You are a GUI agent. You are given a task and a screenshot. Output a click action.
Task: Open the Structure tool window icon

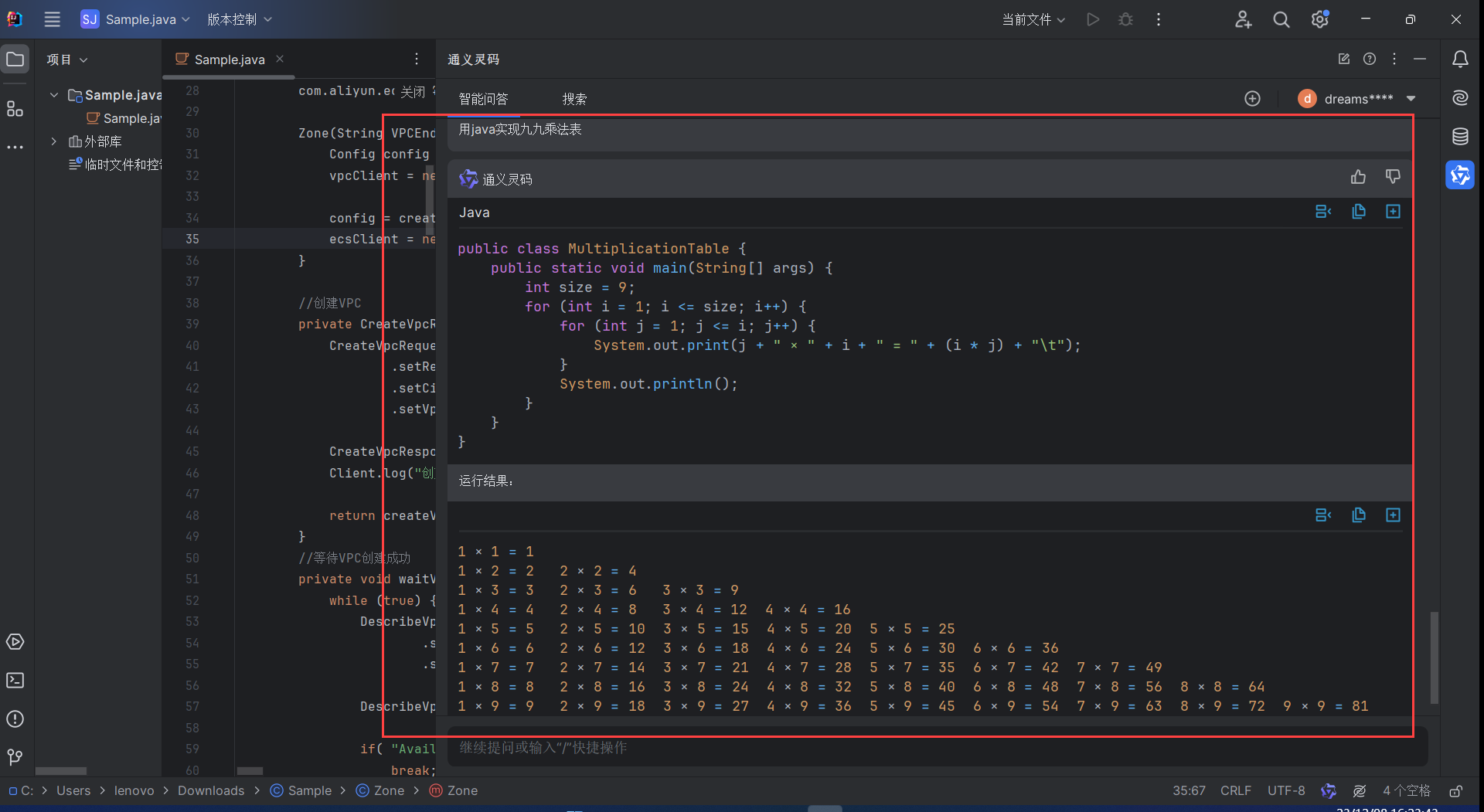click(15, 109)
